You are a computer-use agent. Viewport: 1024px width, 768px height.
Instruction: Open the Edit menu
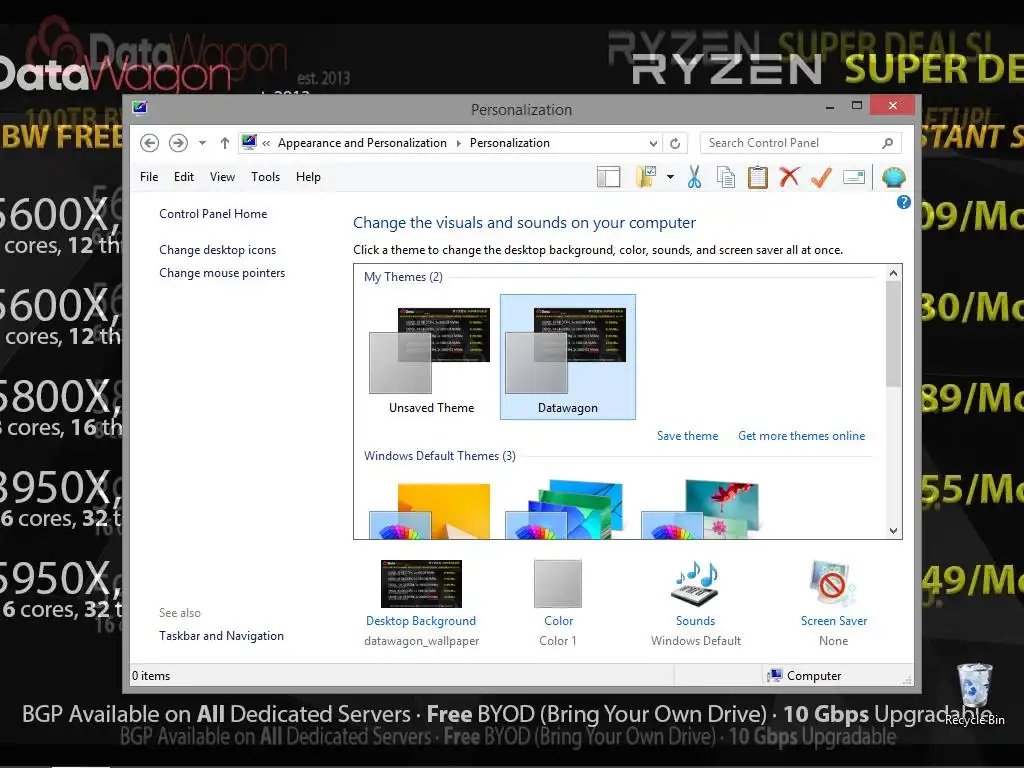(184, 177)
